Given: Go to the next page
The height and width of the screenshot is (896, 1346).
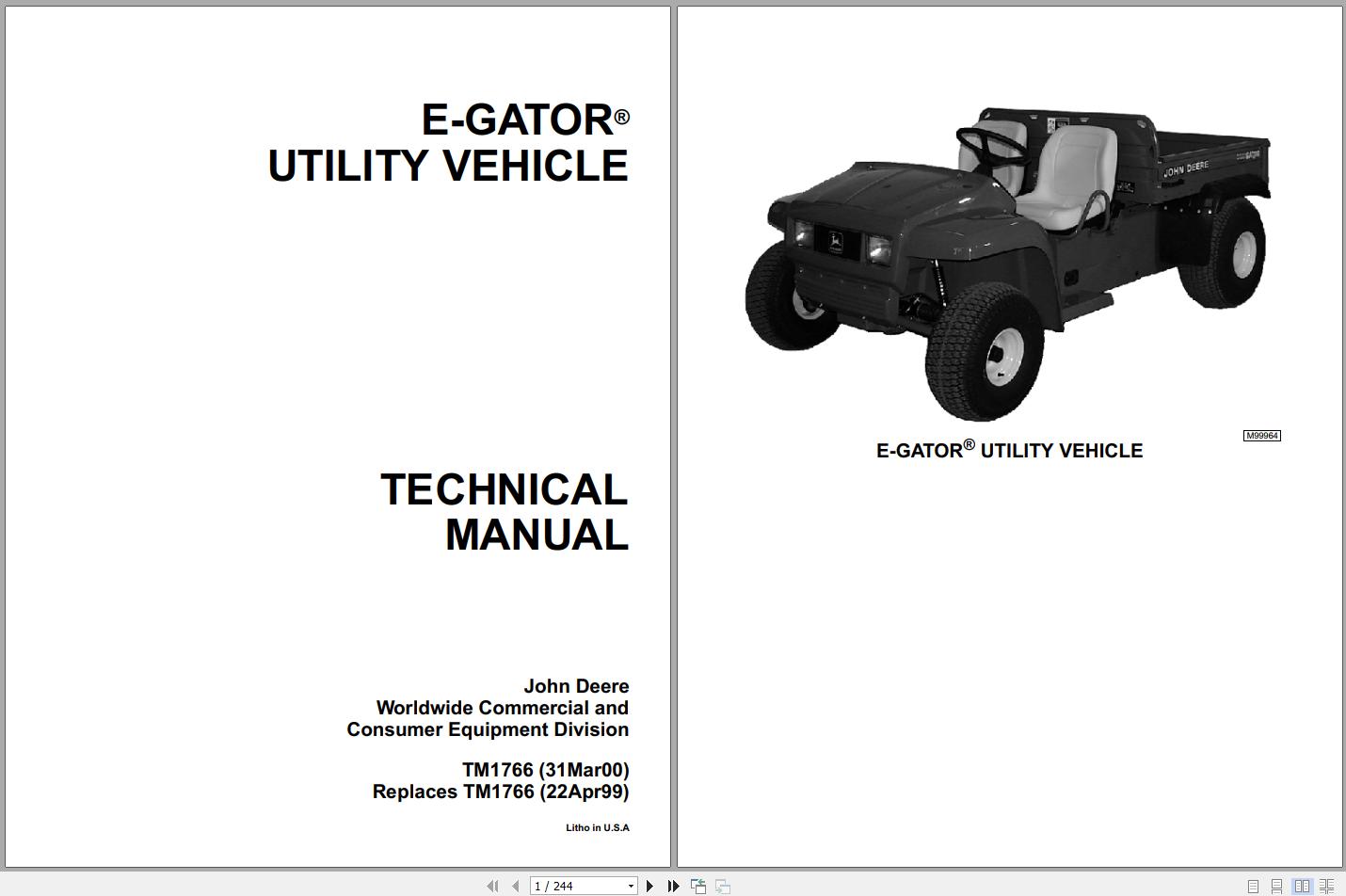Looking at the screenshot, I should pyautogui.click(x=649, y=886).
